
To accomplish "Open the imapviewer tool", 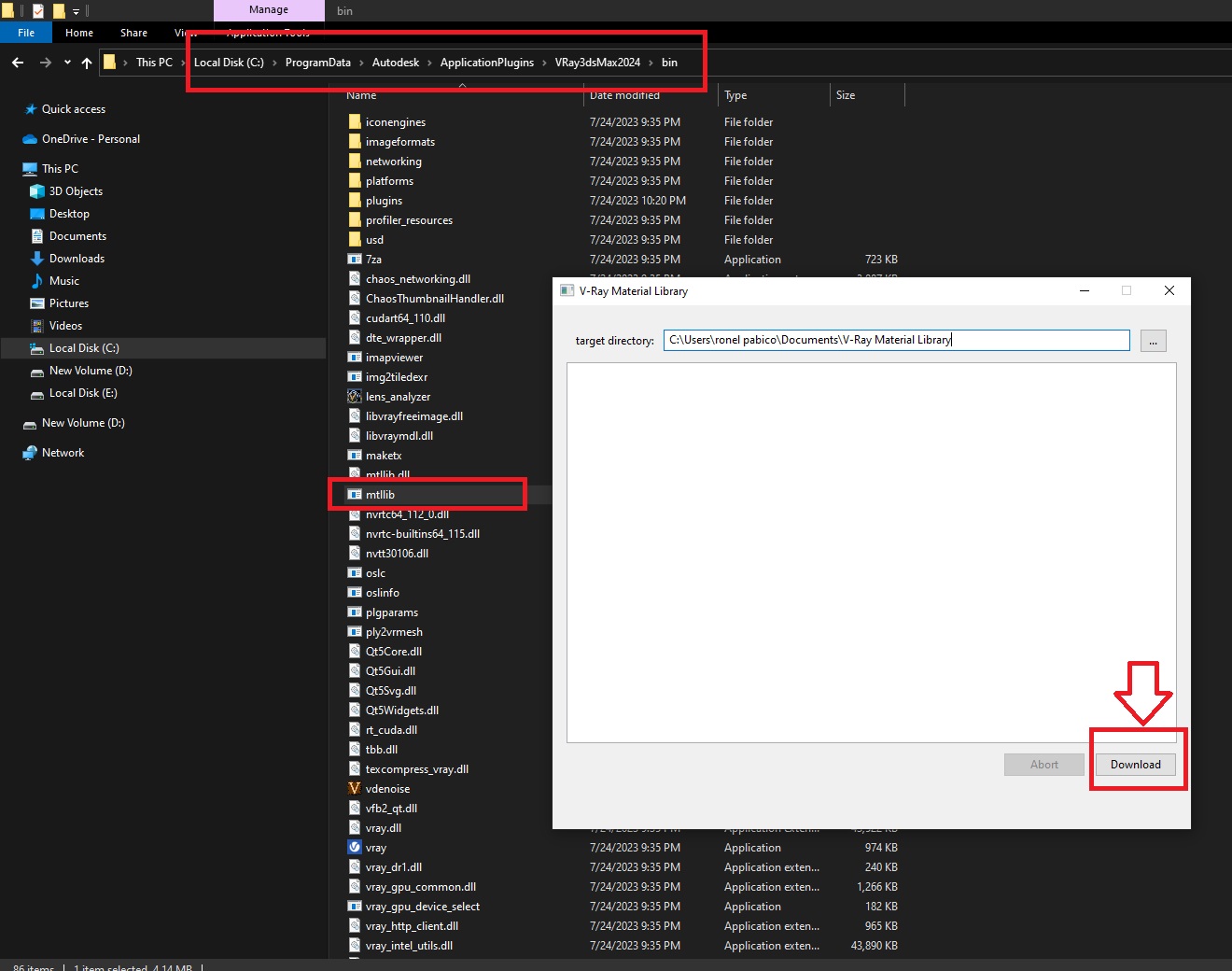I will pos(393,357).
